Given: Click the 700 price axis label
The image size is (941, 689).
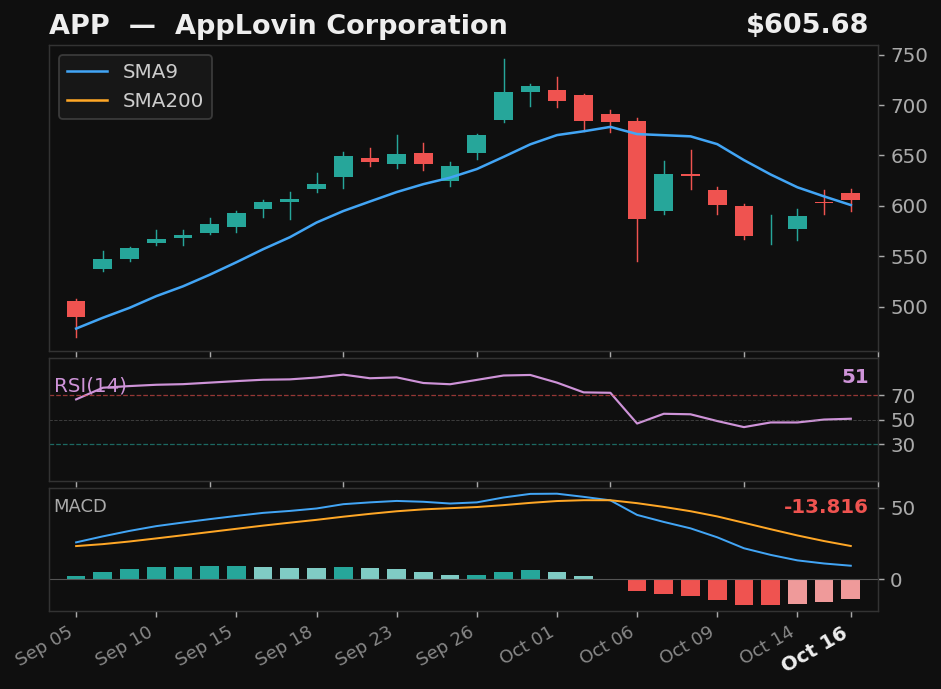Looking at the screenshot, I should [x=909, y=106].
